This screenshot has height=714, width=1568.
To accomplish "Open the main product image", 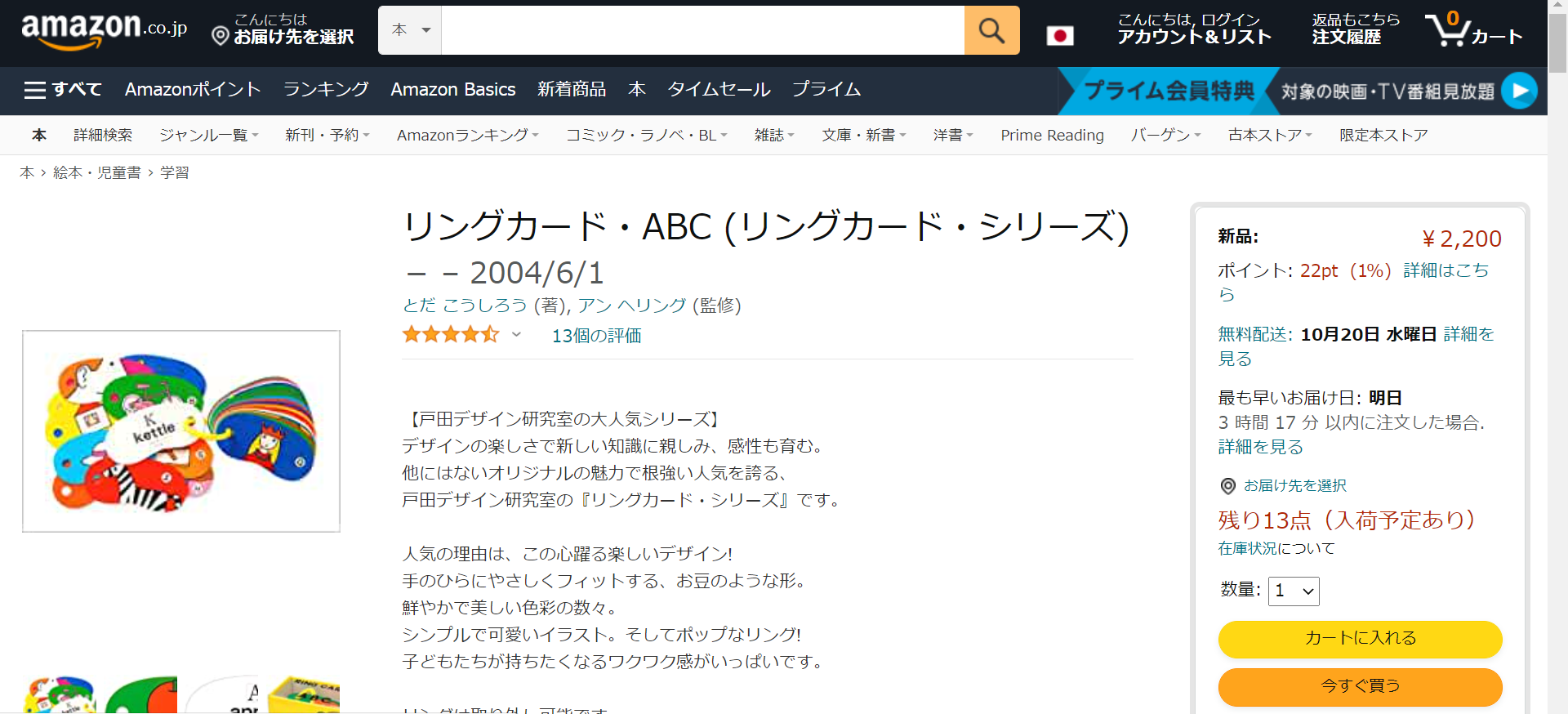I will click(181, 431).
